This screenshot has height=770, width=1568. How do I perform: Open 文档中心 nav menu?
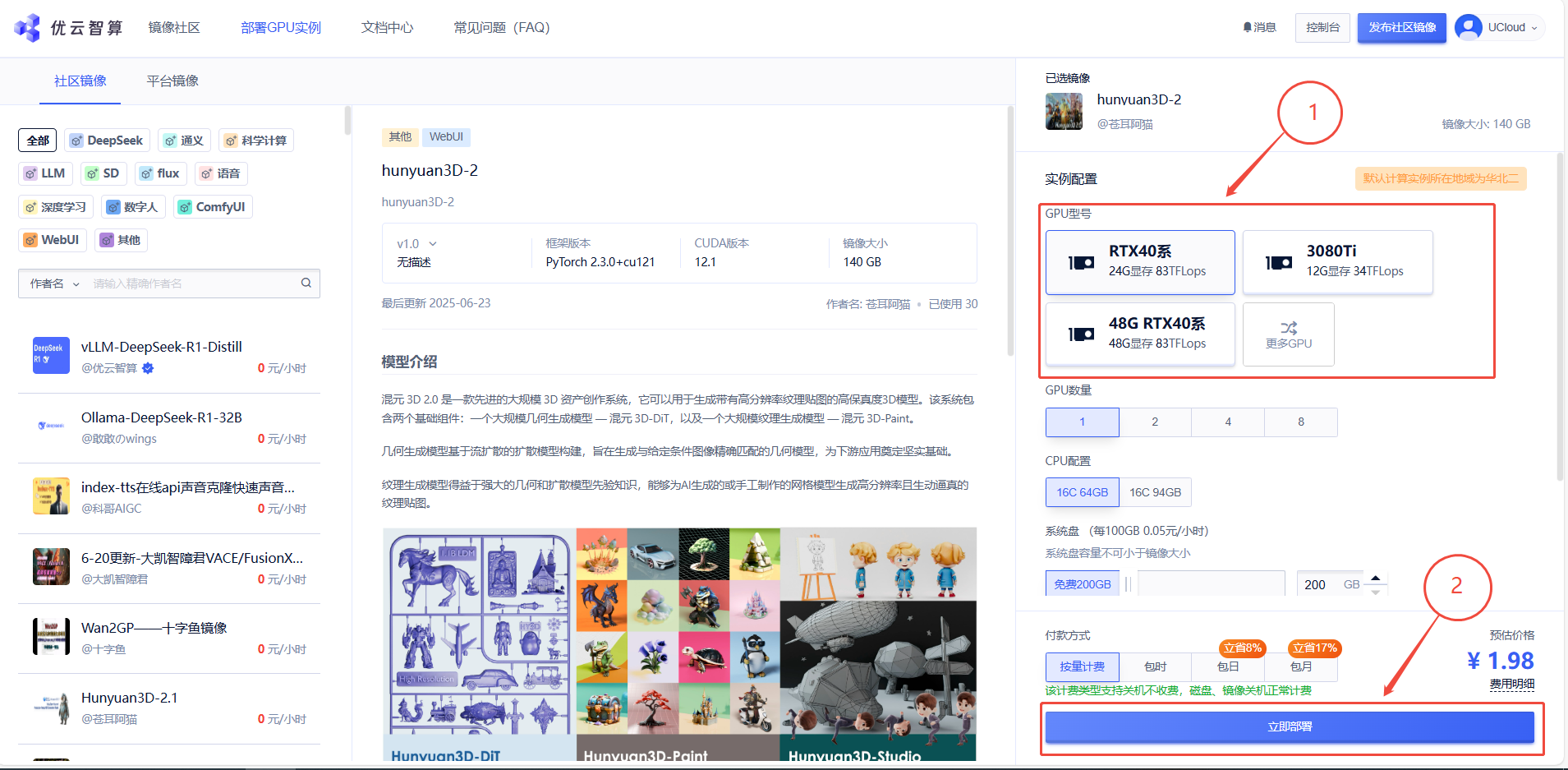(x=387, y=27)
